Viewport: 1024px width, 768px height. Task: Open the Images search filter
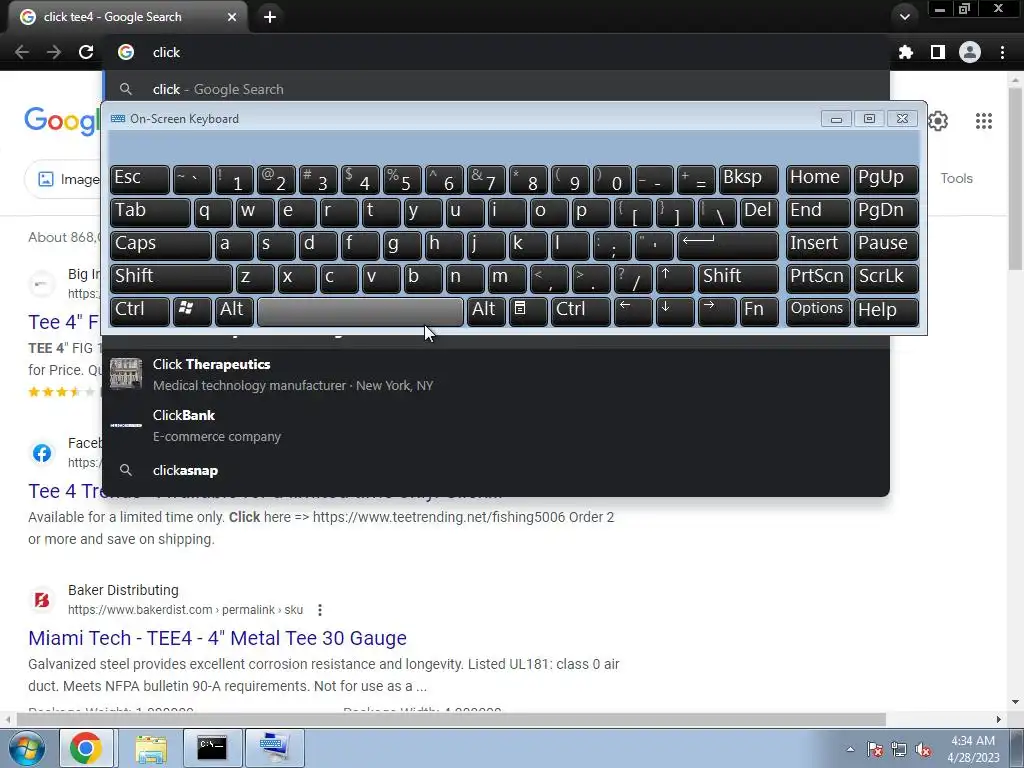tap(64, 179)
